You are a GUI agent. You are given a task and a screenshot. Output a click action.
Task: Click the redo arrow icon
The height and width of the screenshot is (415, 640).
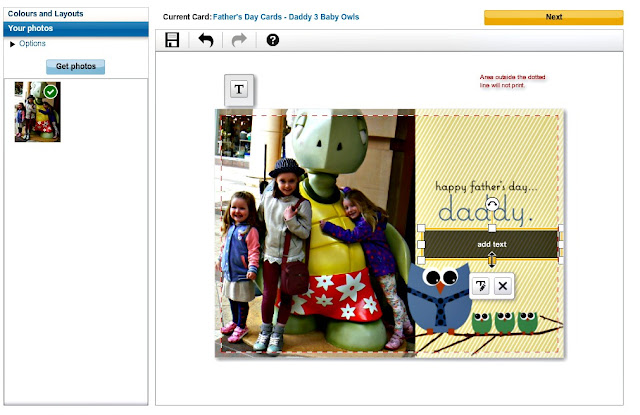pos(239,40)
